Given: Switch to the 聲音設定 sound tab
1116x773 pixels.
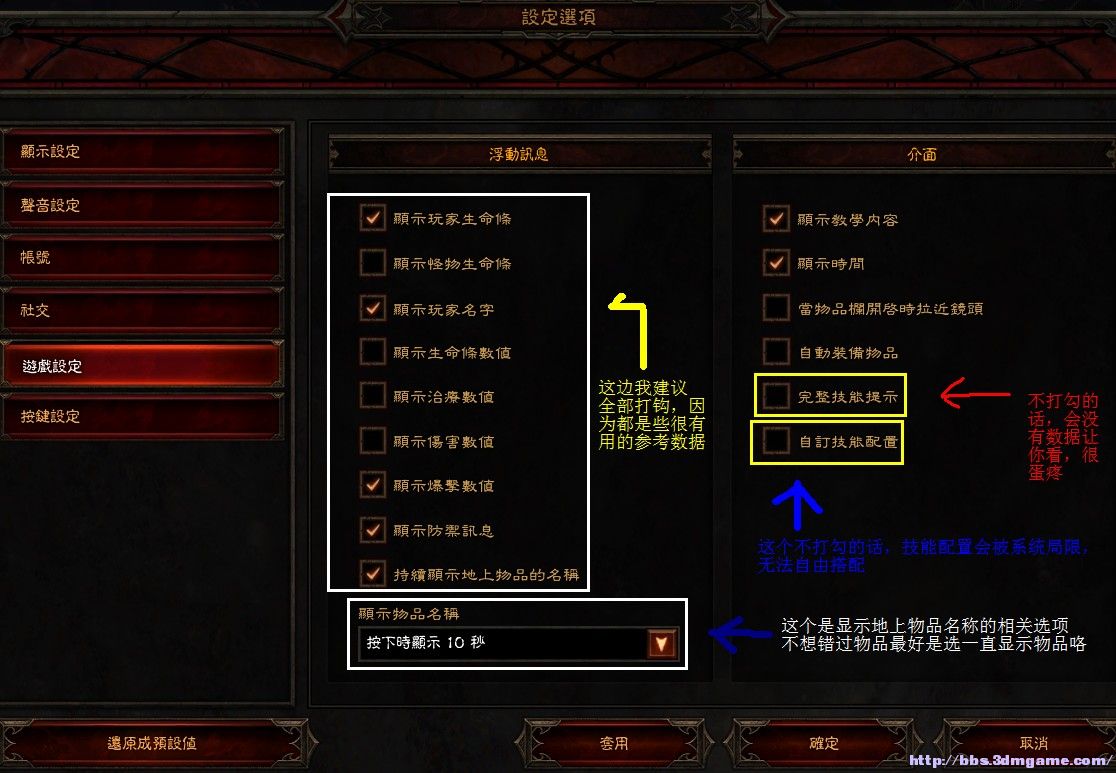Looking at the screenshot, I should click(142, 205).
